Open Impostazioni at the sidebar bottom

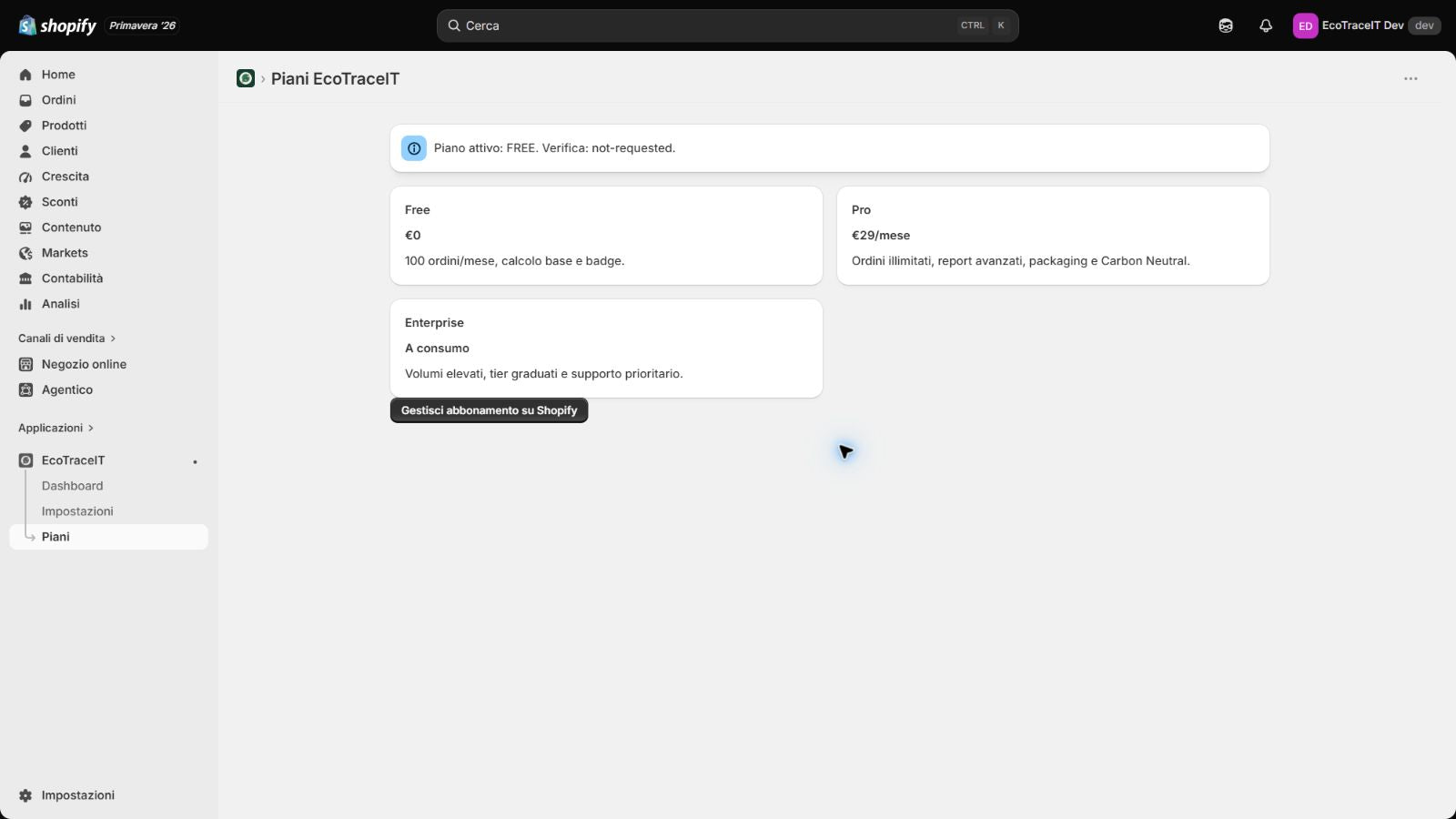[109, 795]
